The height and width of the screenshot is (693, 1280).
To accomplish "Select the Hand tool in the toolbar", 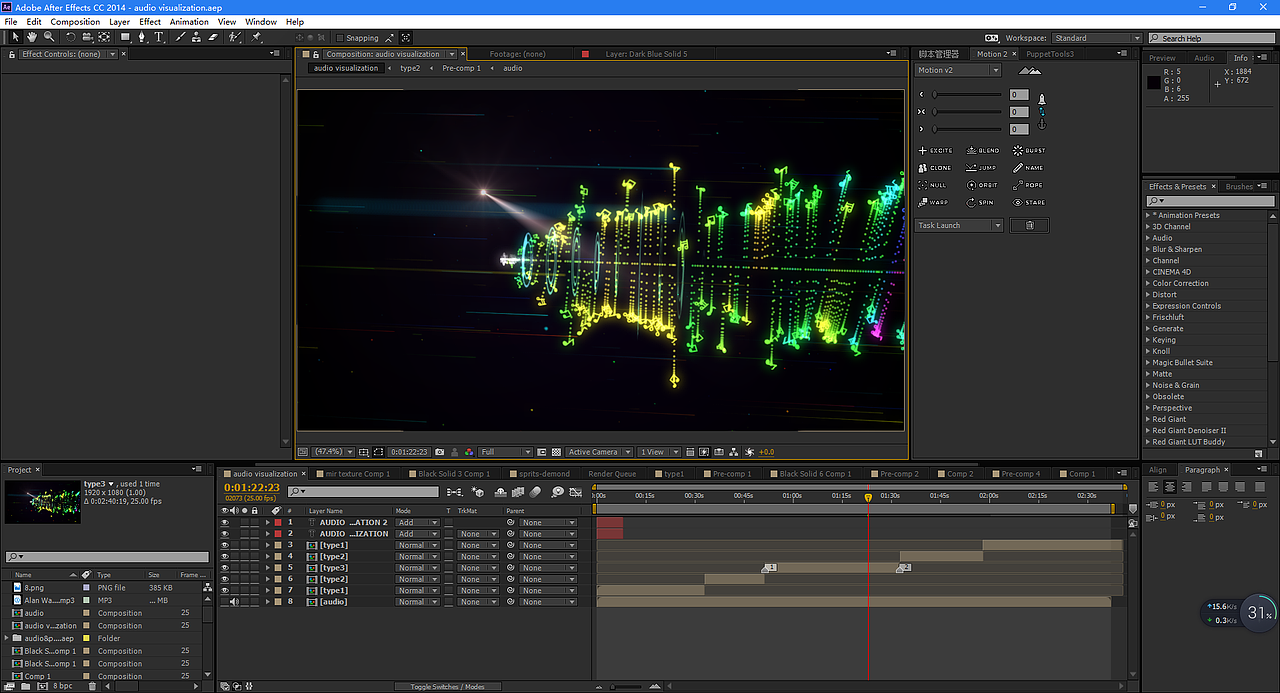I will click(32, 37).
